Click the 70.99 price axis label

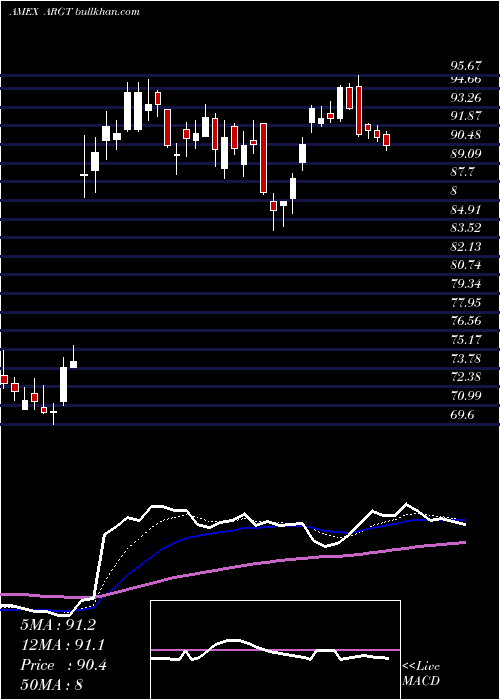[x=466, y=396]
